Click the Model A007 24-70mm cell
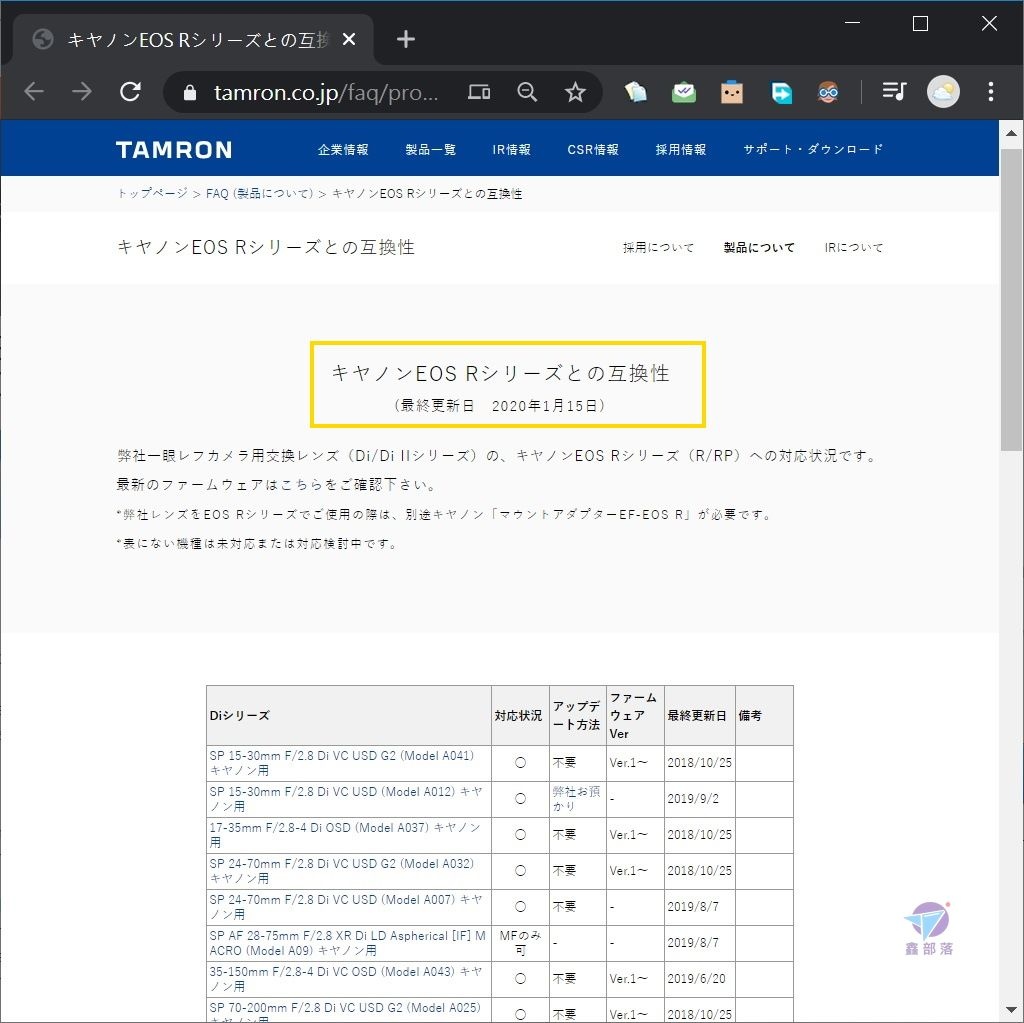Screen dimensions: 1024x1023 [x=349, y=907]
